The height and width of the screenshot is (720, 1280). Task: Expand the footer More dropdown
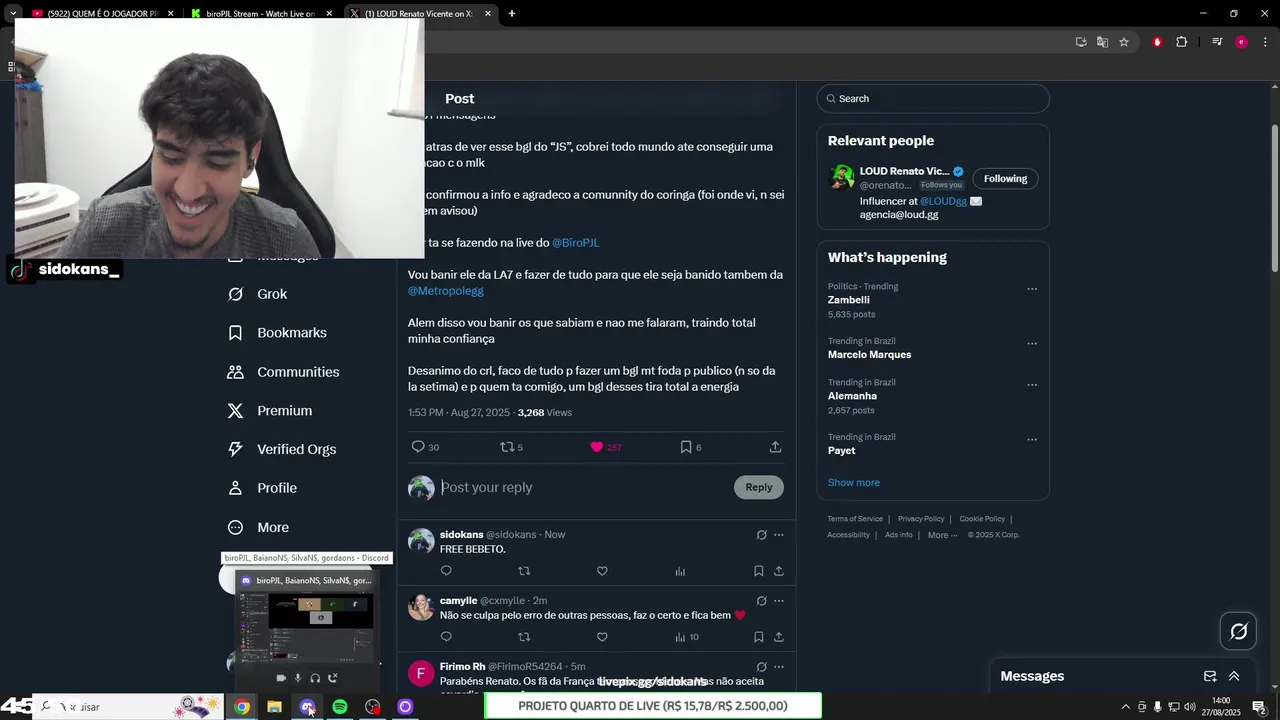[x=943, y=535]
